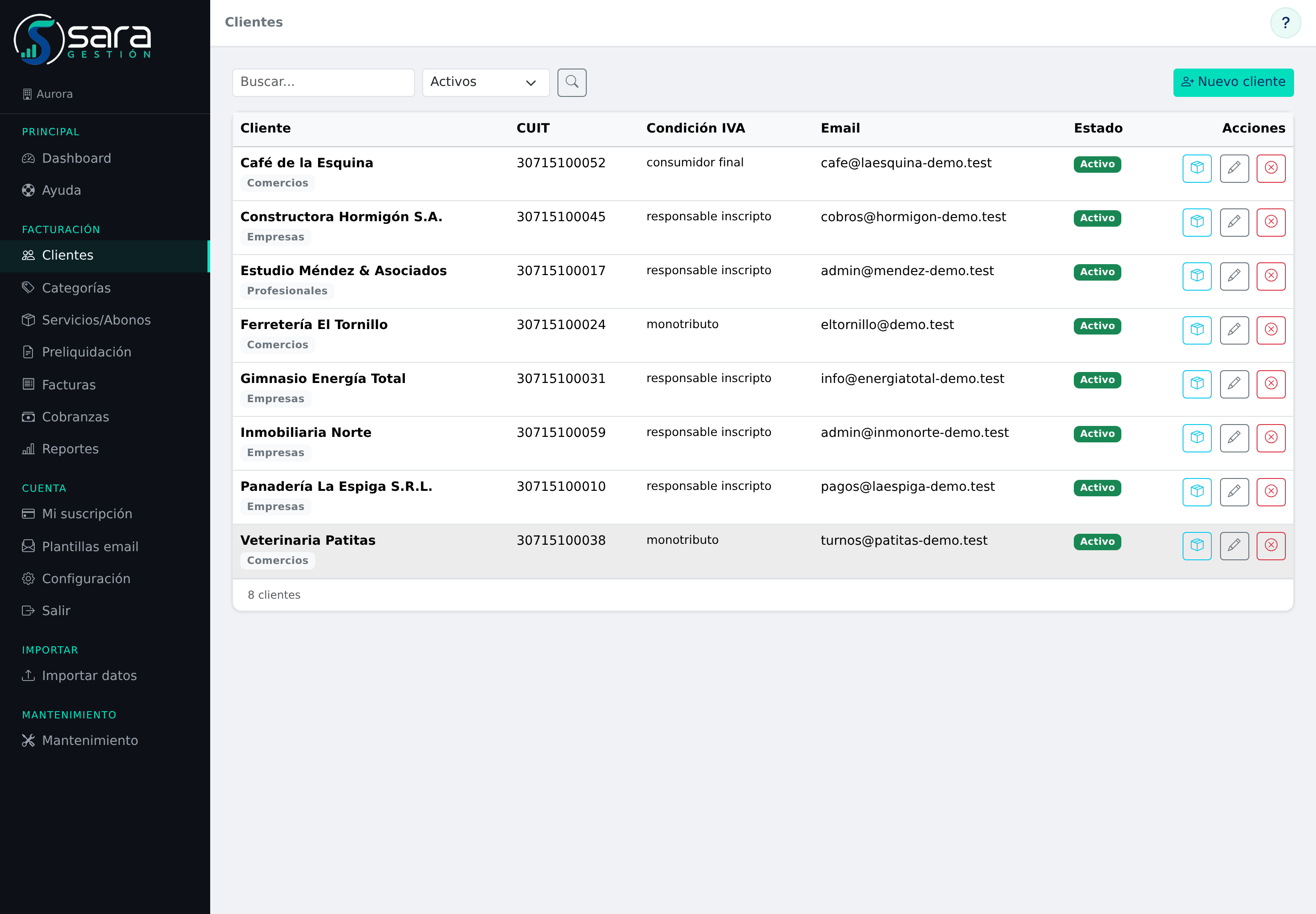This screenshot has height=914, width=1316.
Task: Open Categorías sidebar item
Action: [x=105, y=288]
